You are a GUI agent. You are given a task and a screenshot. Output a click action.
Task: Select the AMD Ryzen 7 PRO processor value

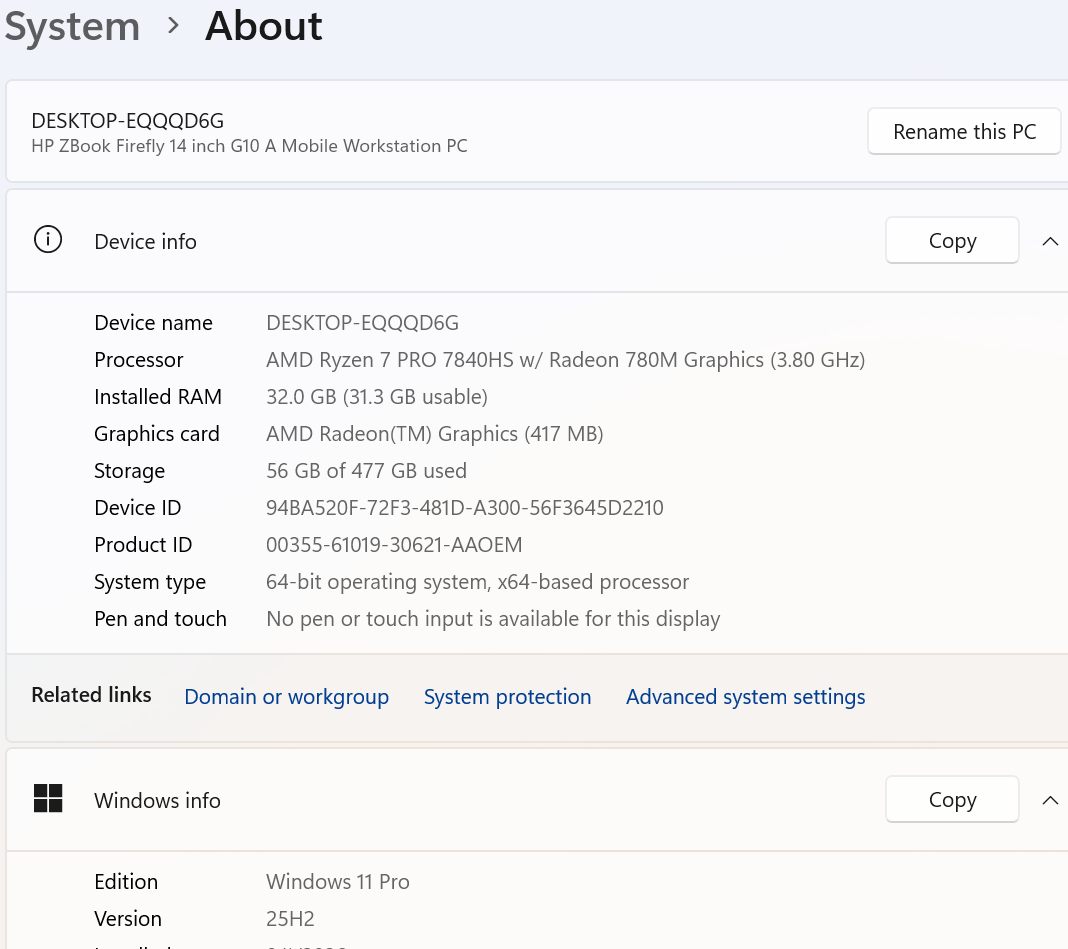[565, 360]
